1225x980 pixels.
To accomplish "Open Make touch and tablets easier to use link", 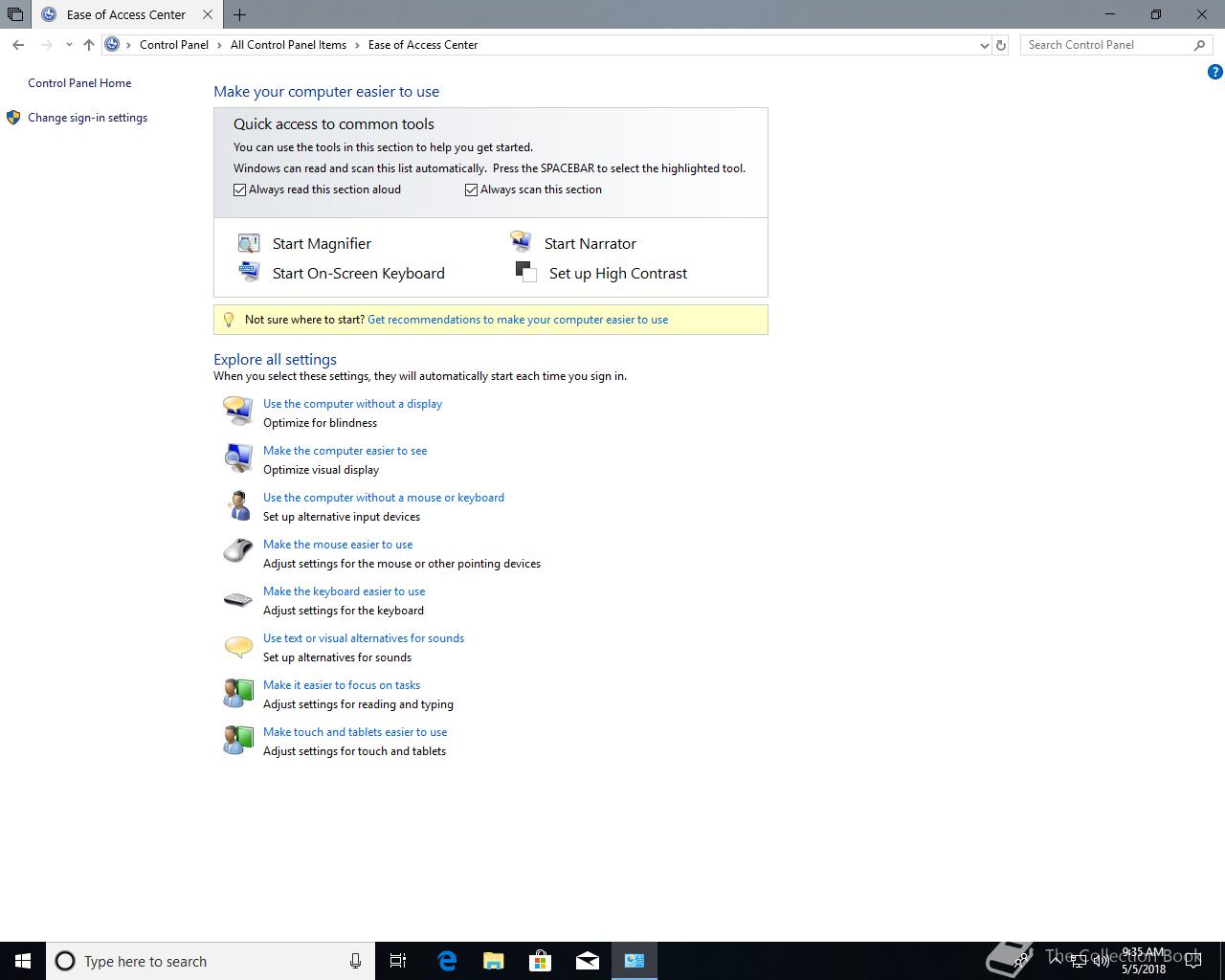I will click(355, 732).
